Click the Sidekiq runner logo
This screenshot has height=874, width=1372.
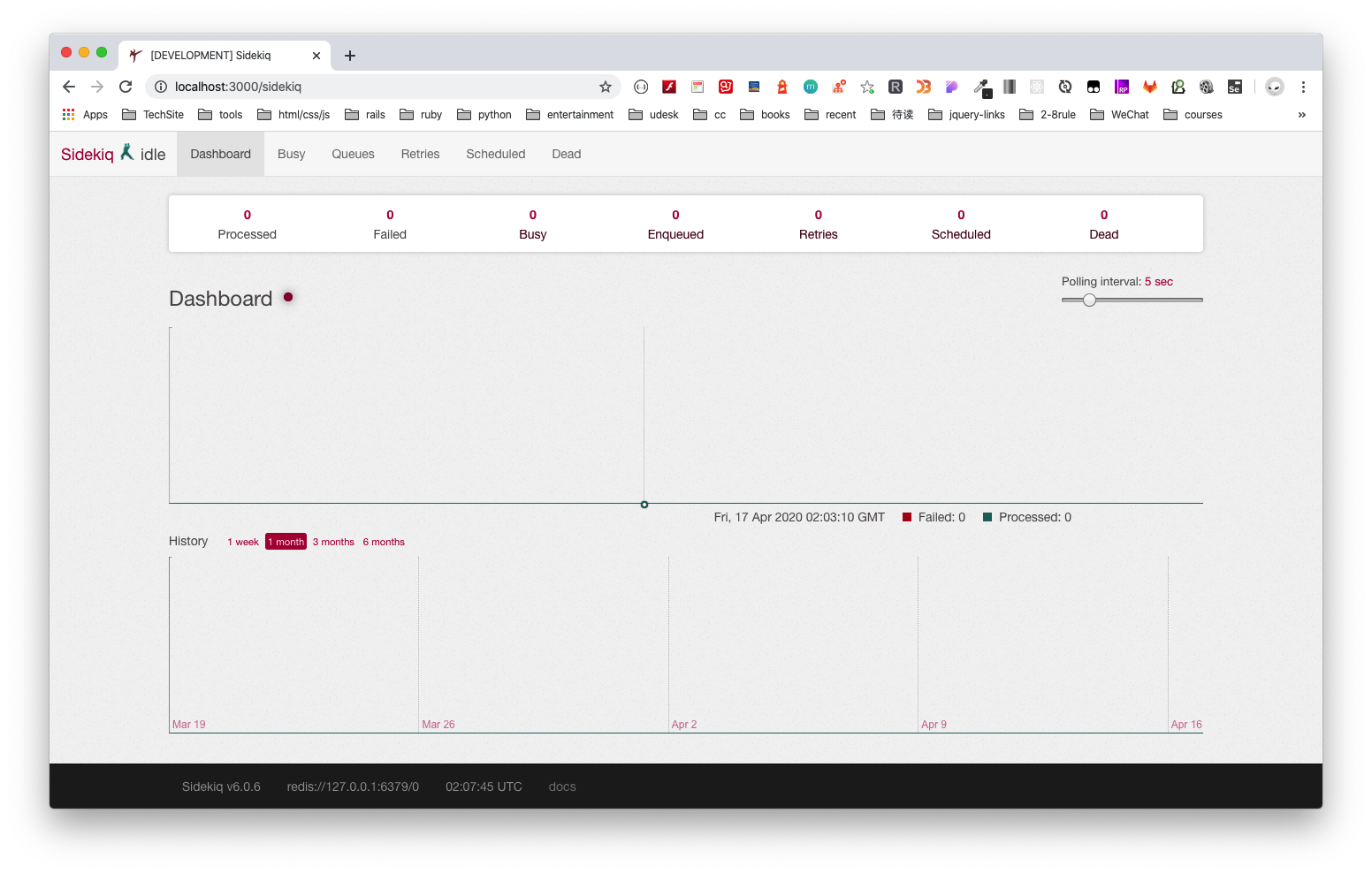[x=126, y=152]
